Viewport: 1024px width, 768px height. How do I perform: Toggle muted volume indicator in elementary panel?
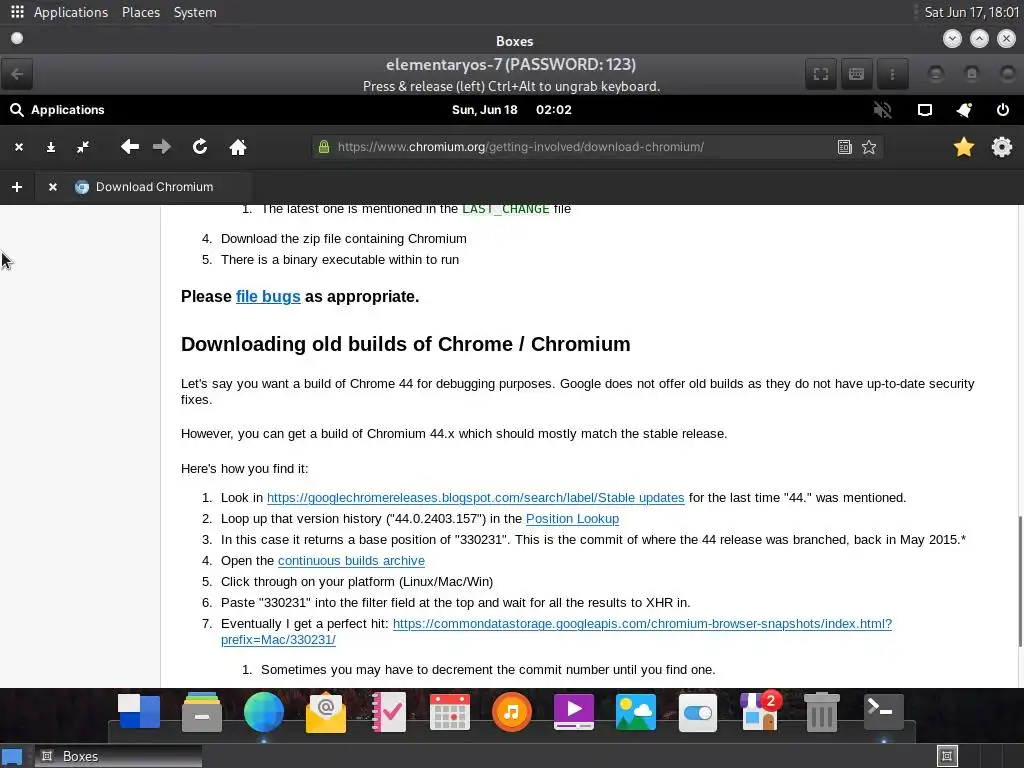[x=882, y=110]
